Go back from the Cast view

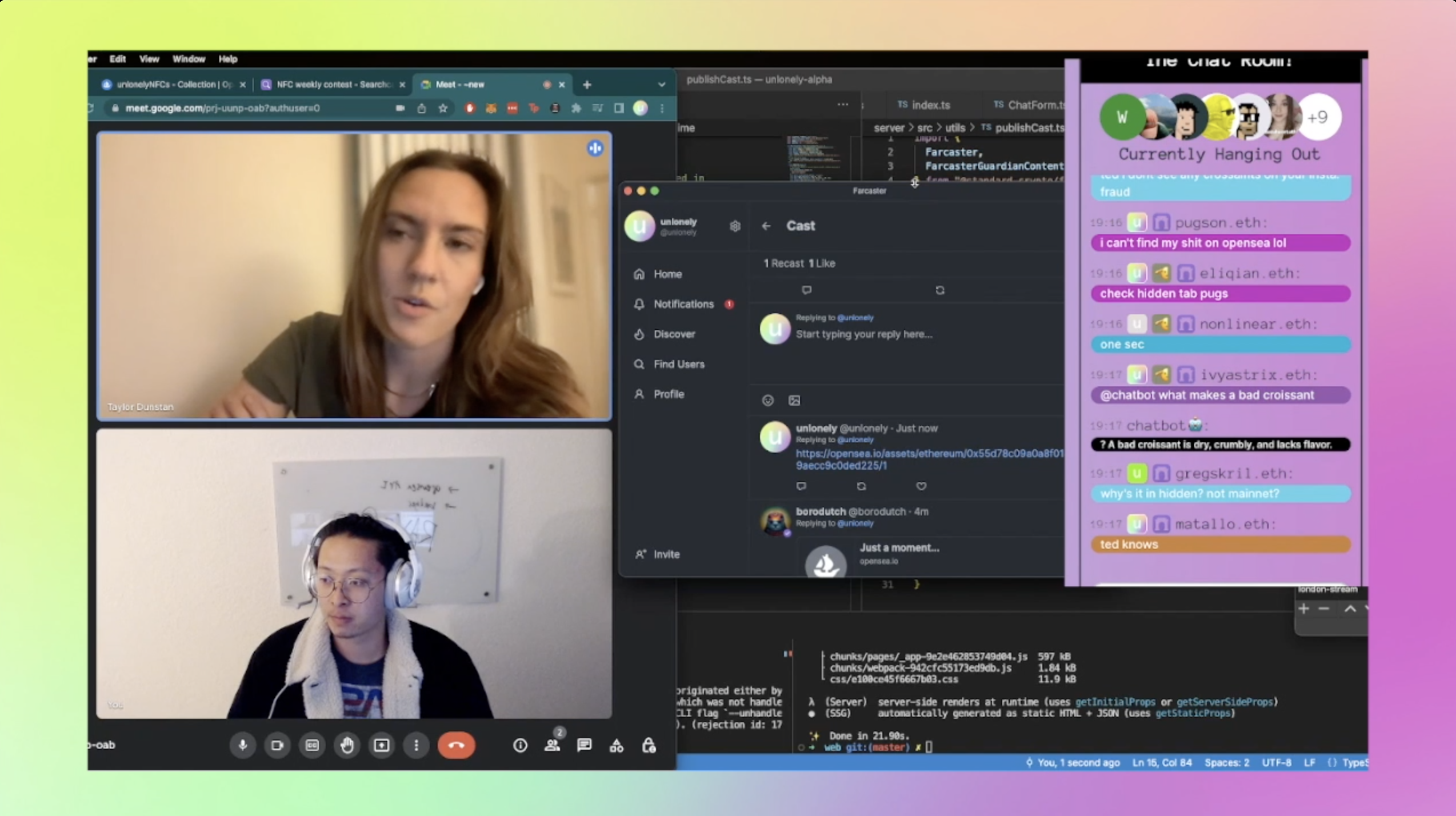[766, 226]
